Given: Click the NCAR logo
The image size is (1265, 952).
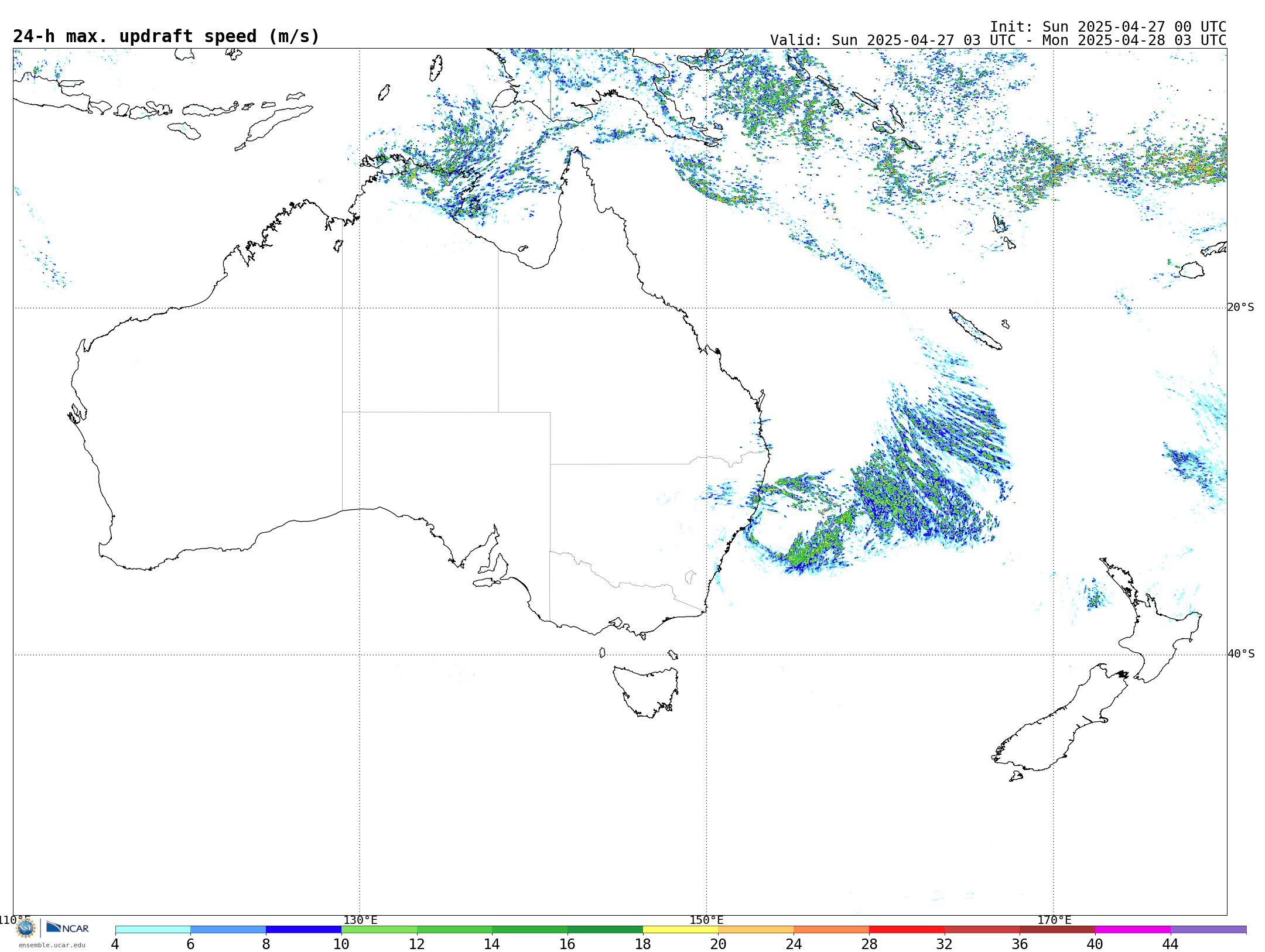Looking at the screenshot, I should tap(67, 927).
